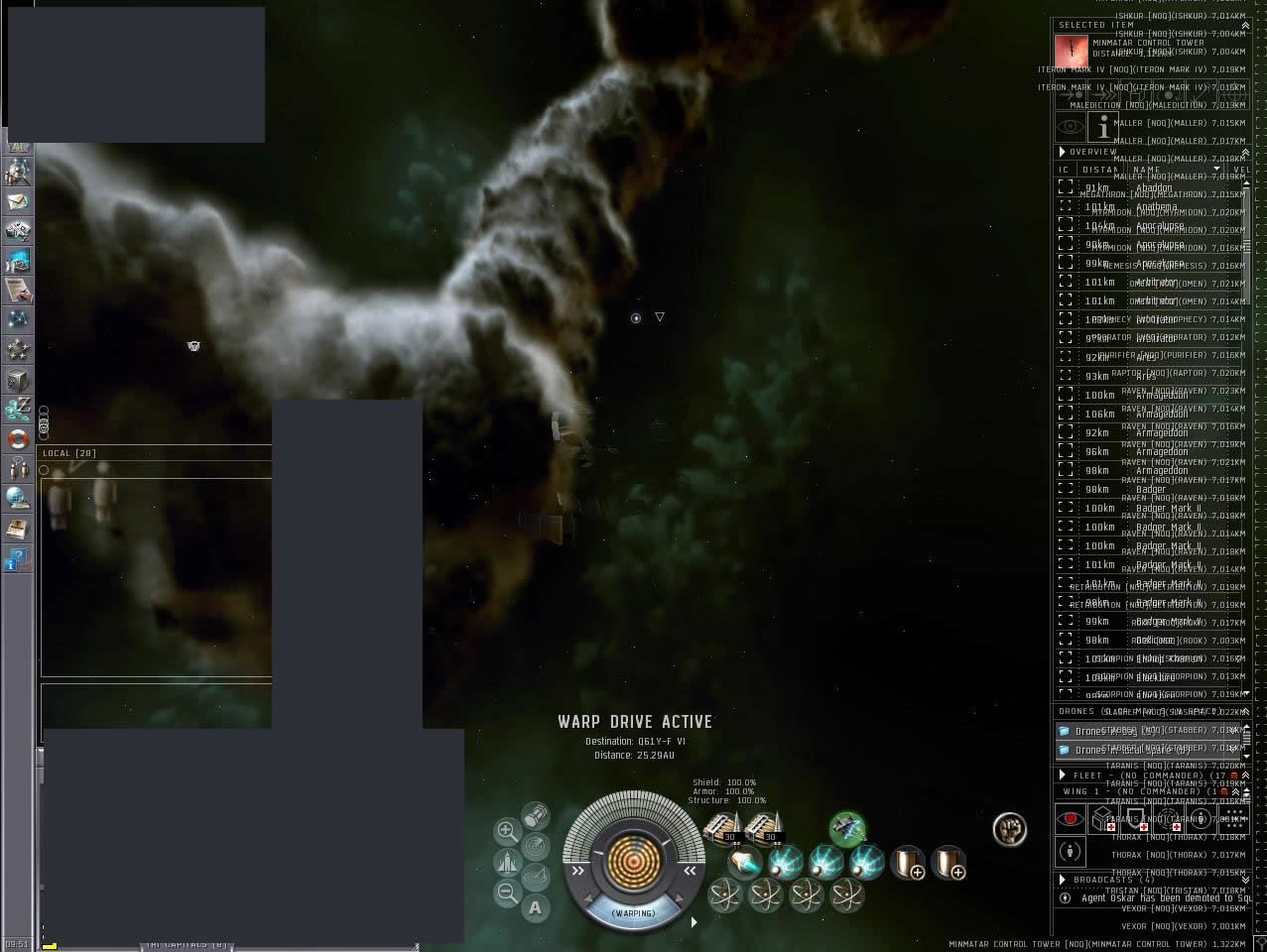Click the need armor broadcast cube icon
Viewport: 1267px width, 952px height.
1102,819
